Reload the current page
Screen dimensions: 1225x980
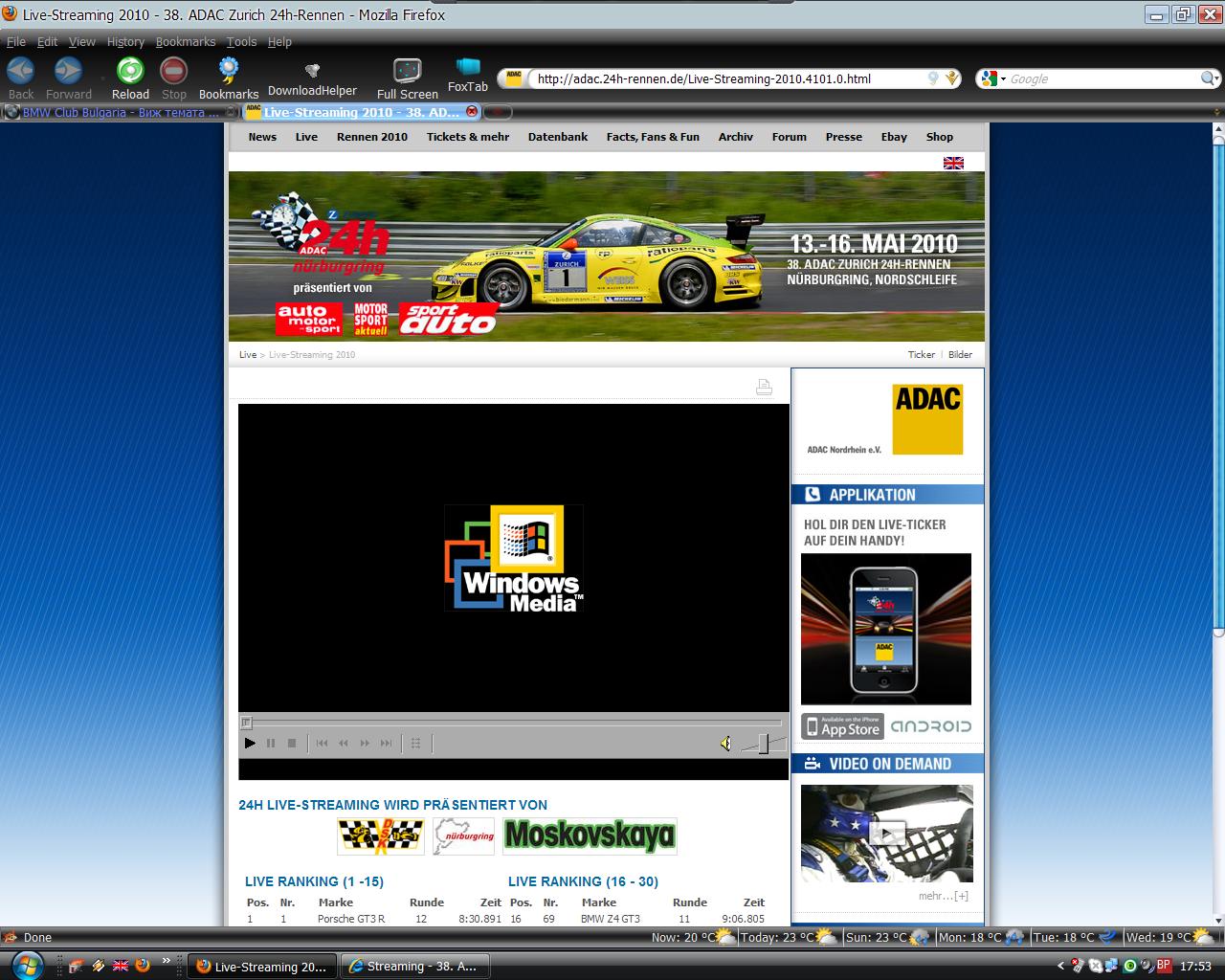pyautogui.click(x=130, y=71)
